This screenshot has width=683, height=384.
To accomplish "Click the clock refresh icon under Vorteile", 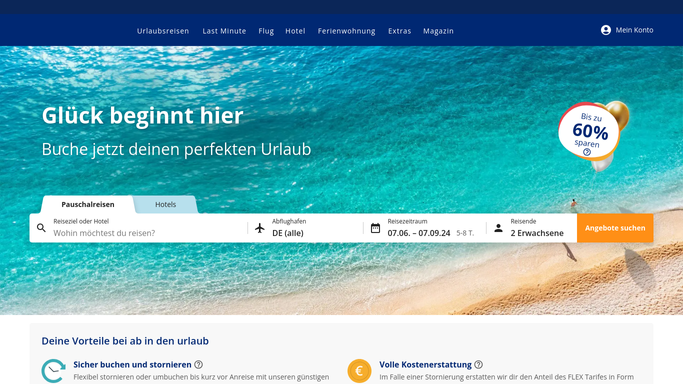I will point(54,371).
